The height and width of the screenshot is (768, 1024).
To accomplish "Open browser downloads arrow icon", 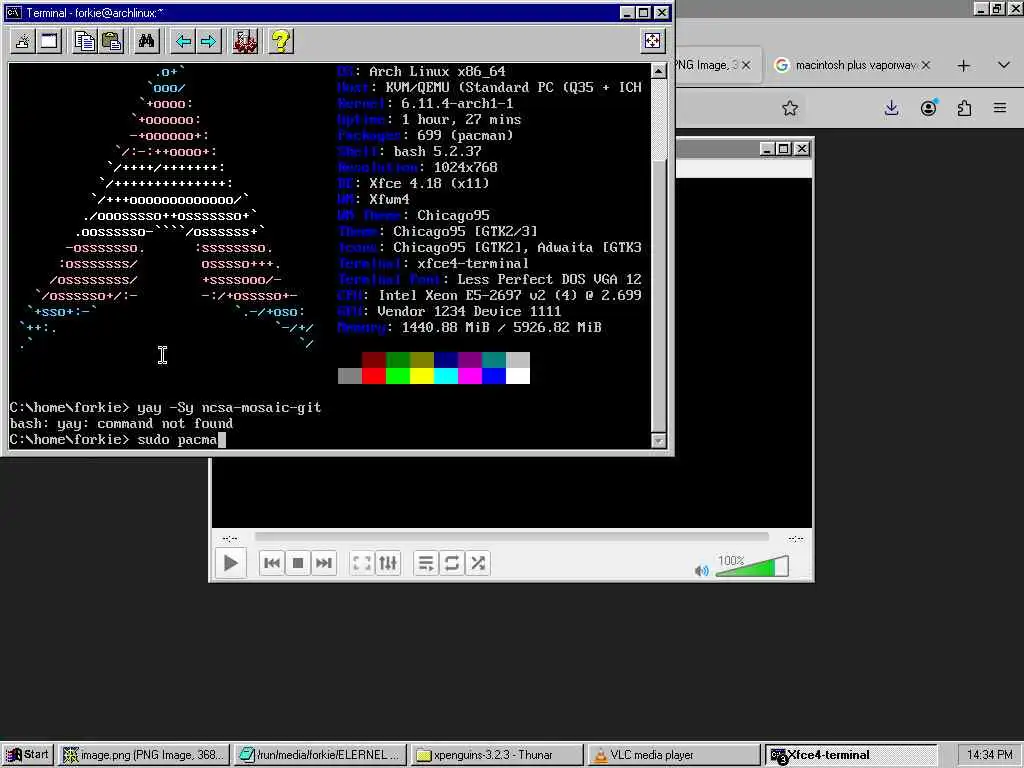I will (x=891, y=108).
